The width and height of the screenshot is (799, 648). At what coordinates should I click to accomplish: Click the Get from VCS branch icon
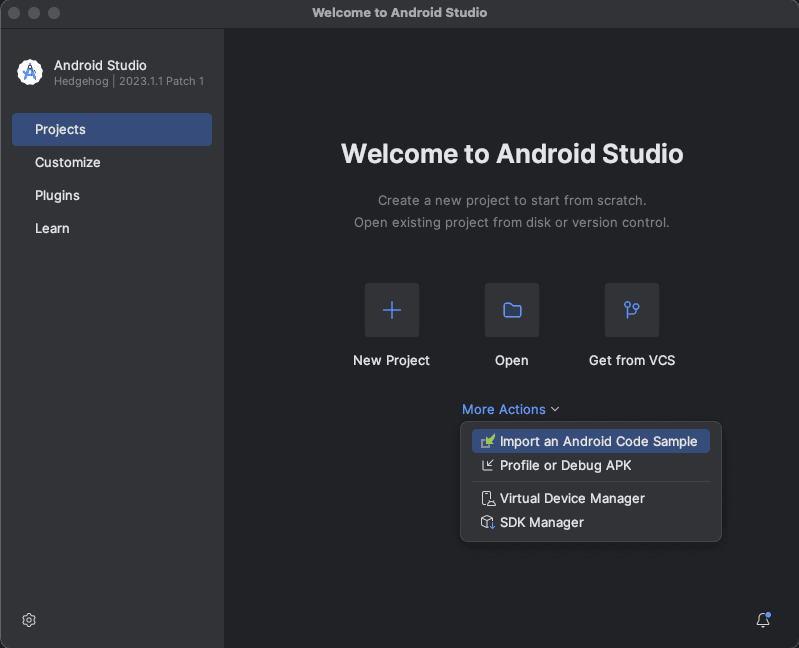(x=632, y=310)
